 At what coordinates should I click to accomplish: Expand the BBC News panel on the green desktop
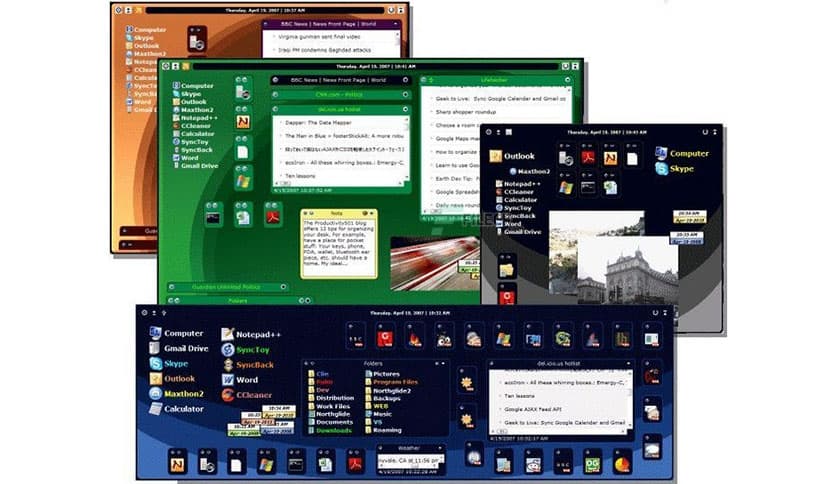pos(405,80)
